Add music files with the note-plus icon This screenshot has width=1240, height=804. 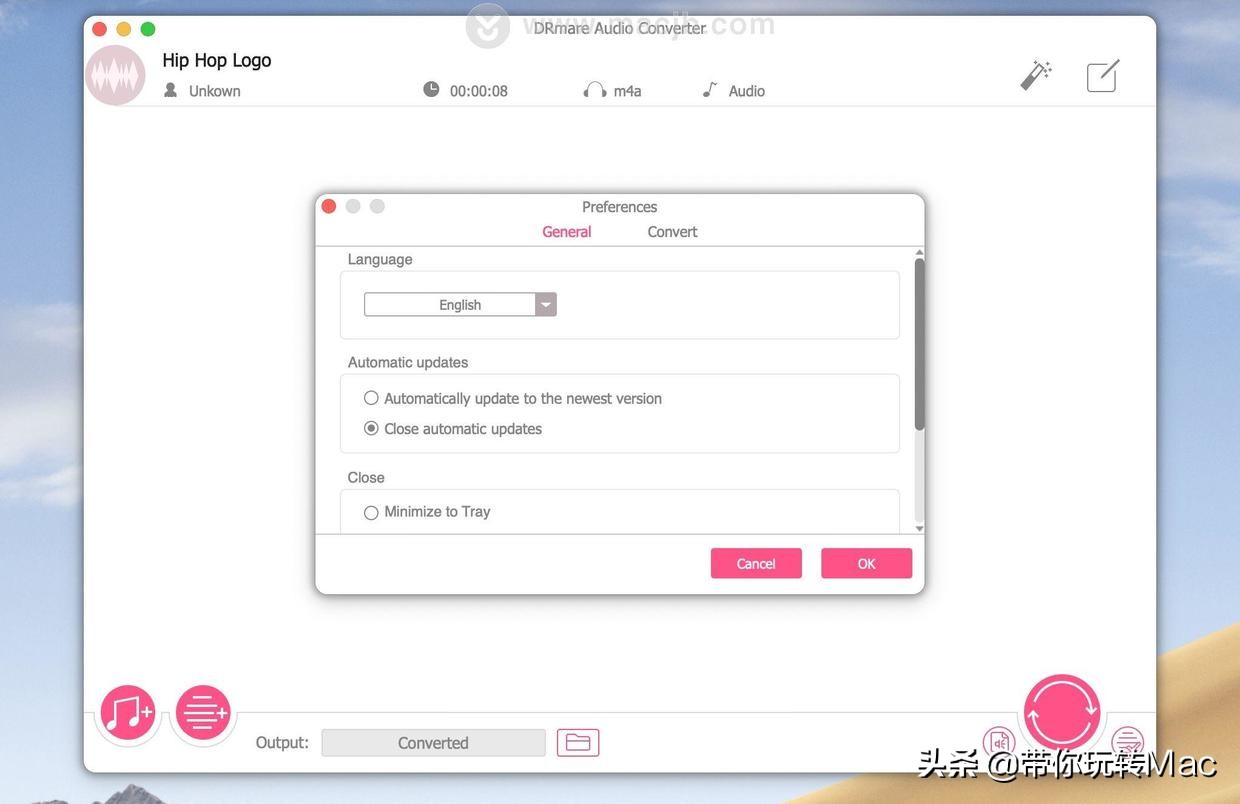click(x=127, y=712)
